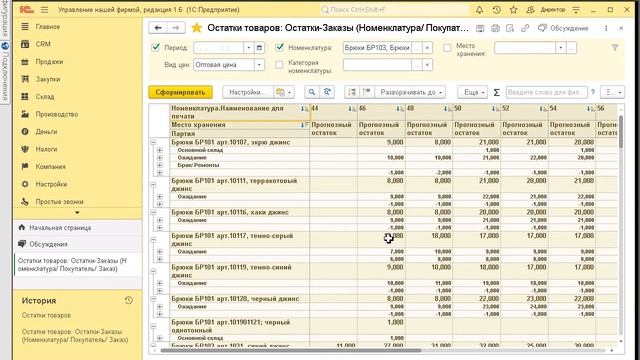Viewport: 640px width, 360px height.
Task: Collapse the Брюки БР101 арт.10116 хаки джинс group
Action: coord(153,212)
